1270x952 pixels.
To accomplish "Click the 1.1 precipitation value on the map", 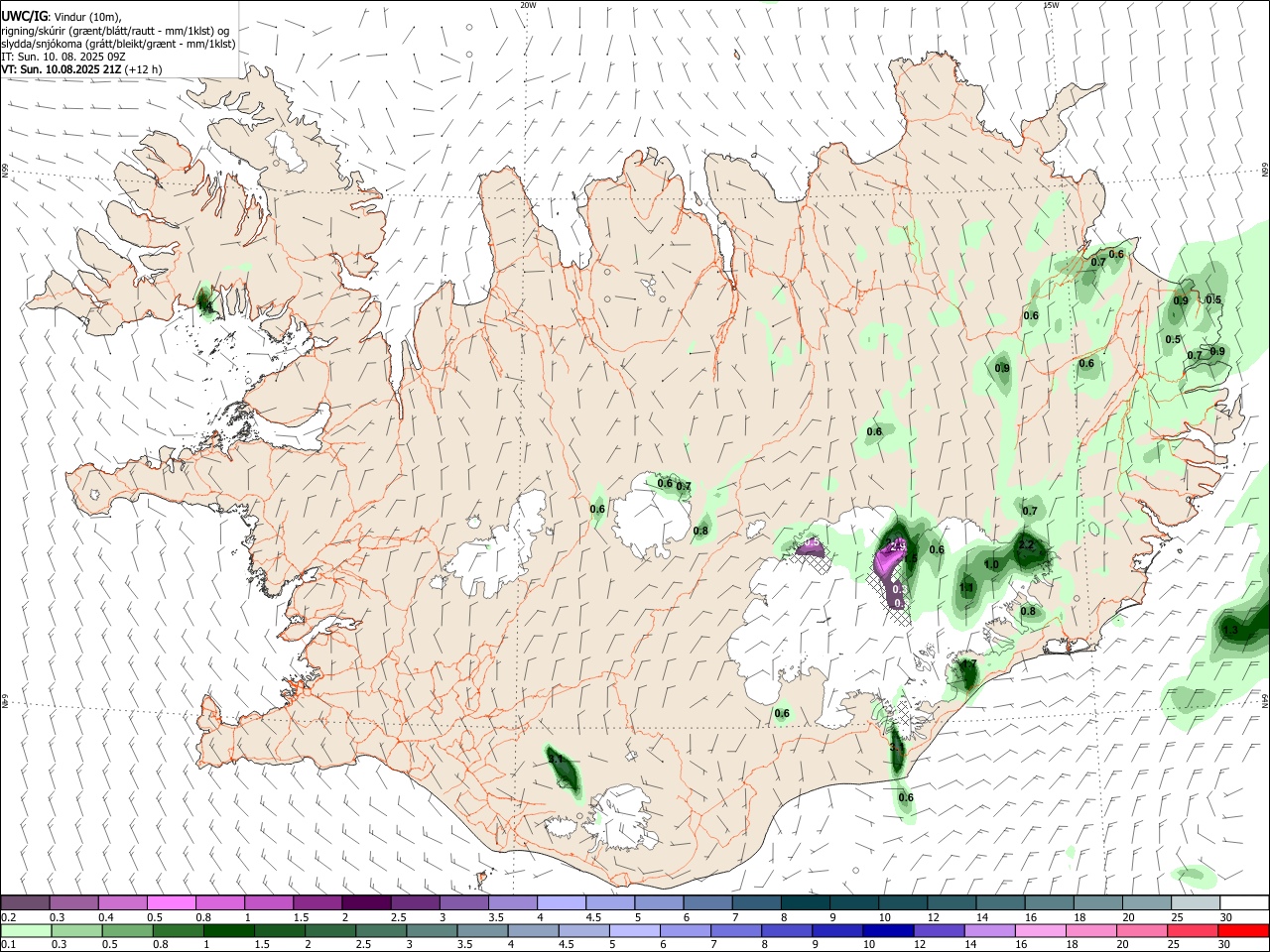I will point(966,588).
